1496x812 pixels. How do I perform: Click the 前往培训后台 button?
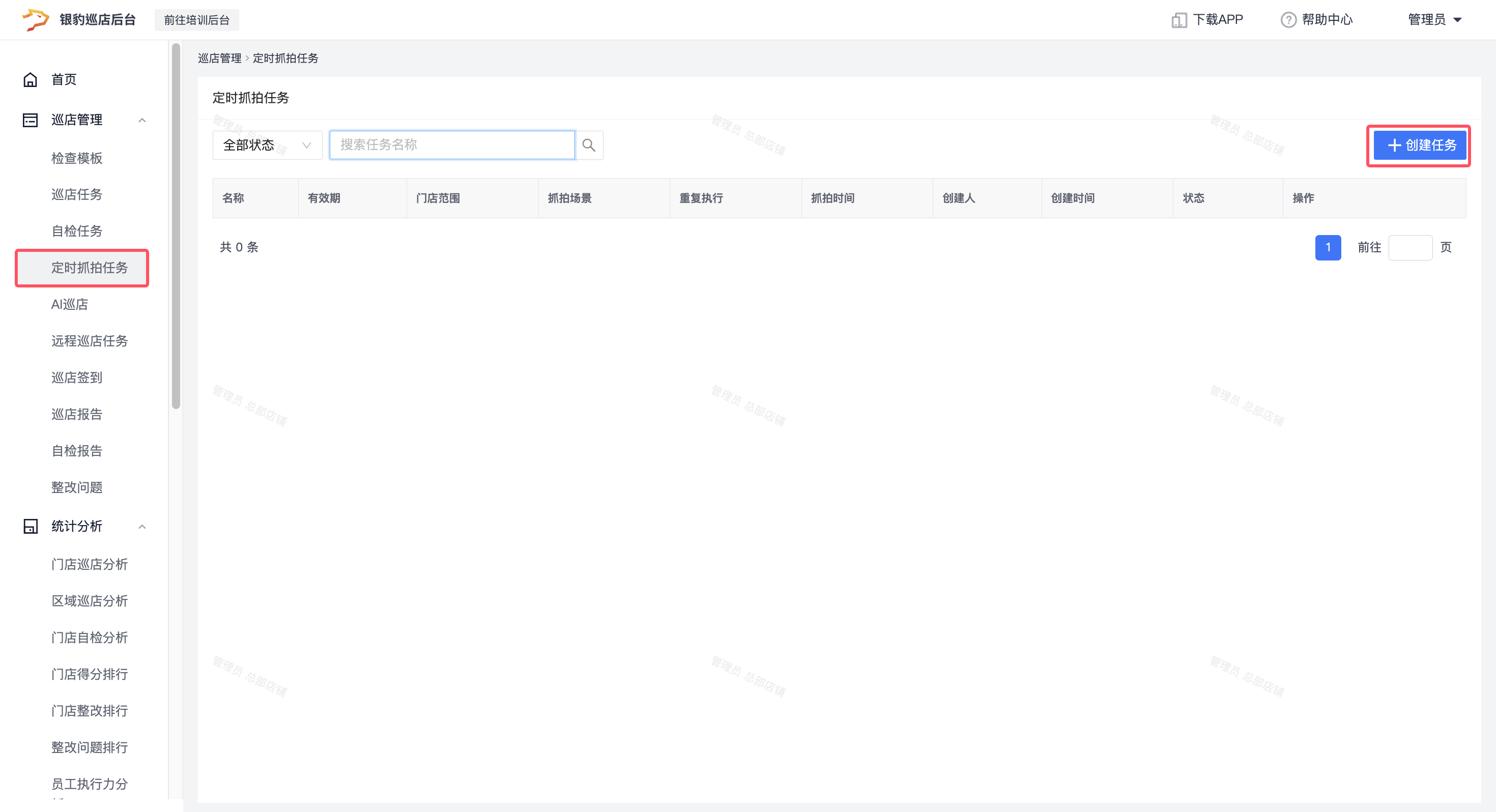tap(196, 20)
